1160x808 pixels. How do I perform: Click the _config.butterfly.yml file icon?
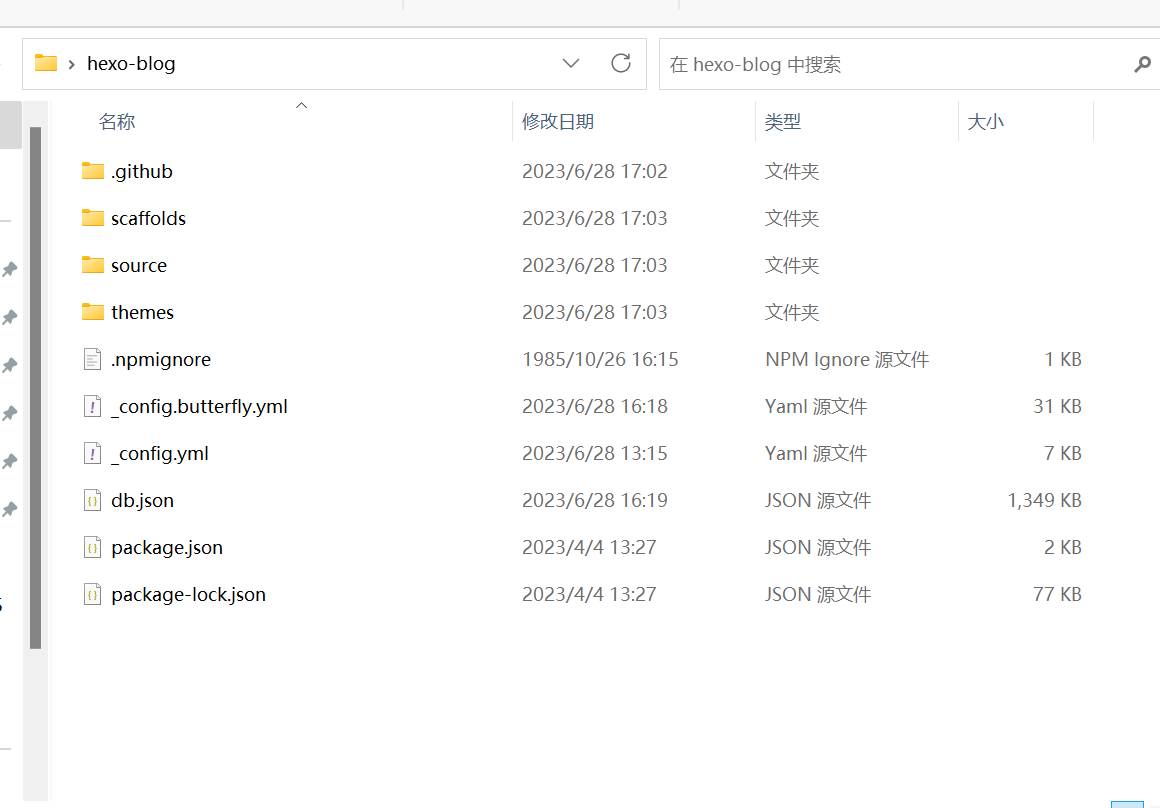coord(93,406)
